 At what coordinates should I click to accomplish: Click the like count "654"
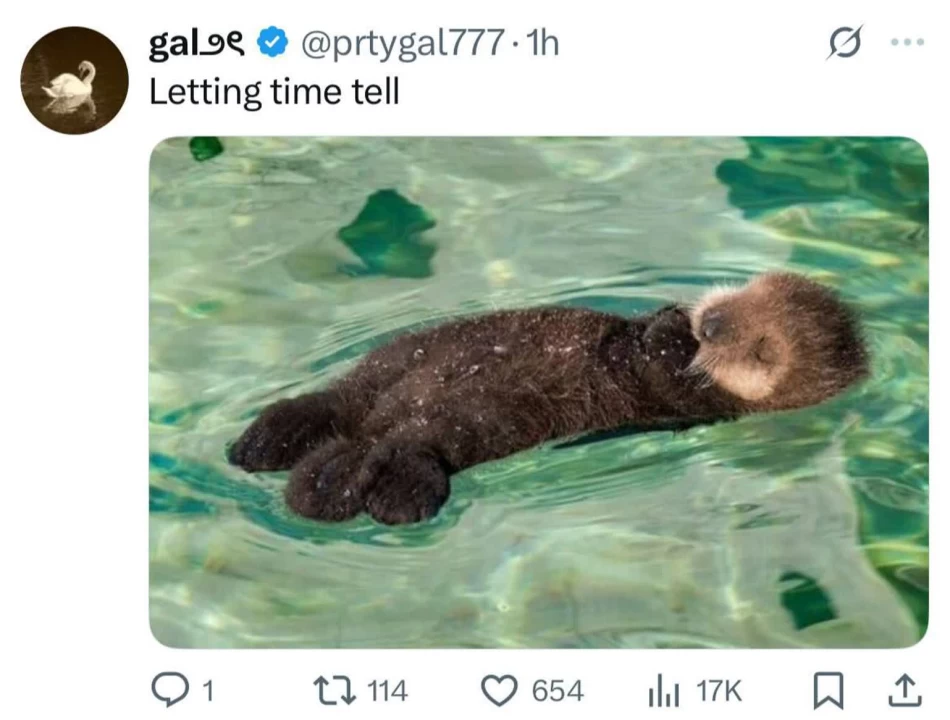pos(557,690)
